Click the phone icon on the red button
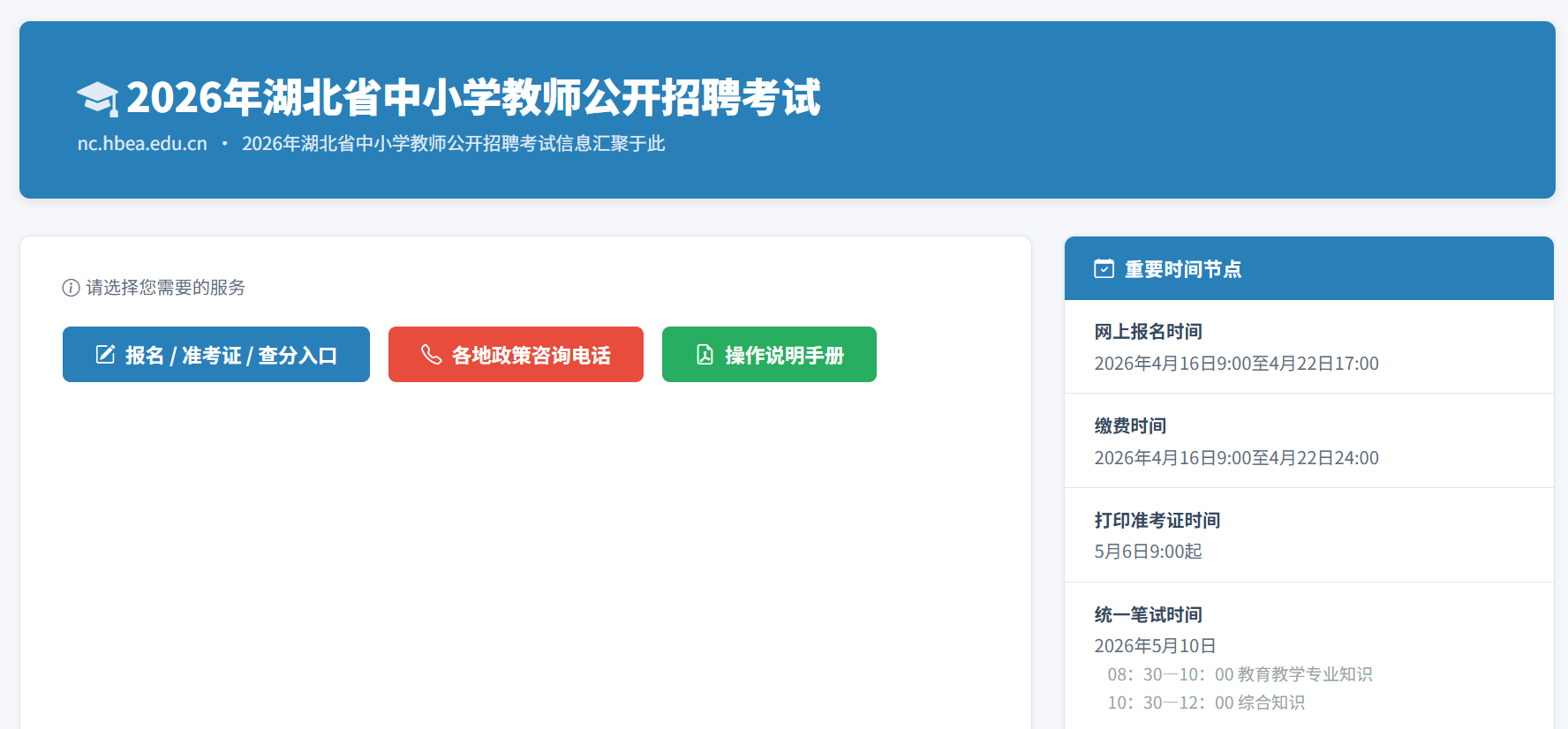 [431, 355]
